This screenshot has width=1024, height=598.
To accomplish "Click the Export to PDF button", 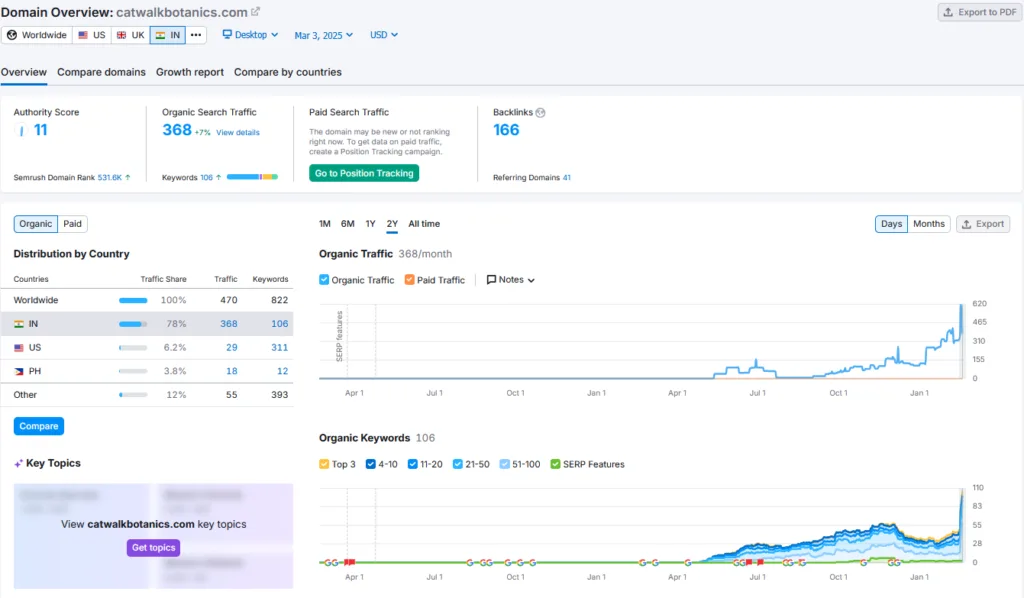I will pos(980,12).
